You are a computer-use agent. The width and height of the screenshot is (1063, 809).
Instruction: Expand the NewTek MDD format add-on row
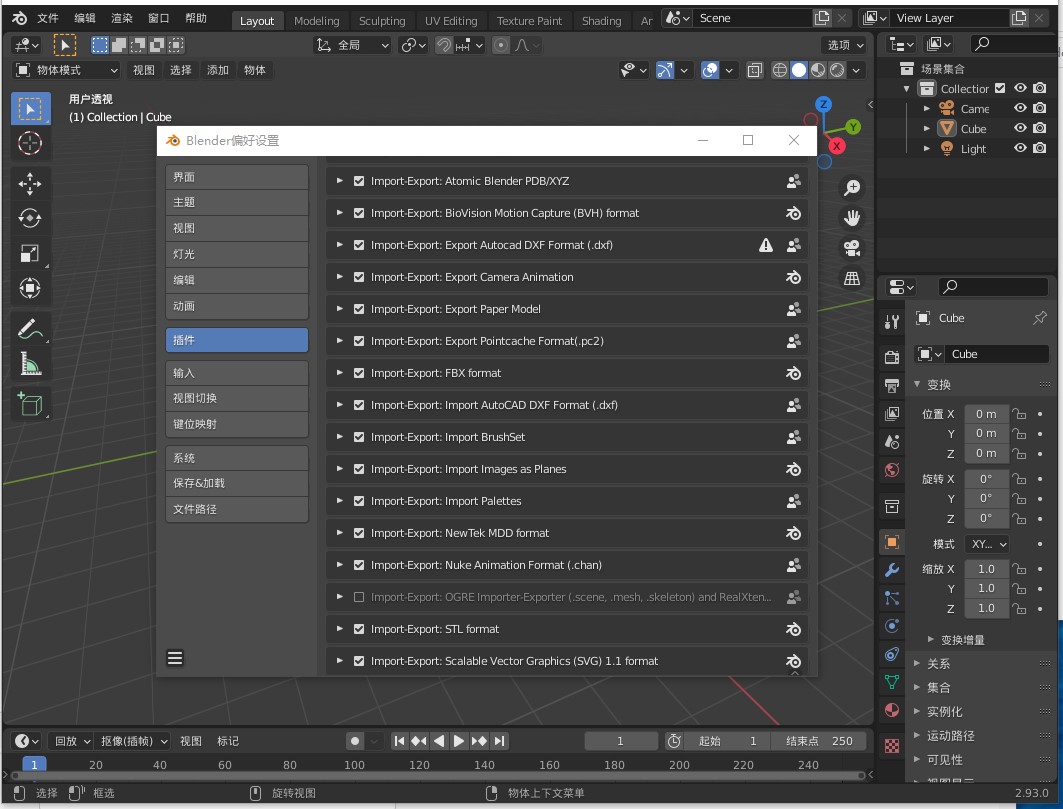click(340, 533)
